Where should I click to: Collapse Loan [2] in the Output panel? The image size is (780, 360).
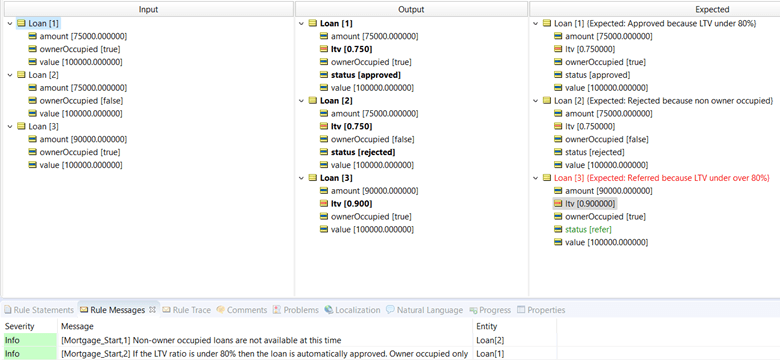click(x=301, y=101)
